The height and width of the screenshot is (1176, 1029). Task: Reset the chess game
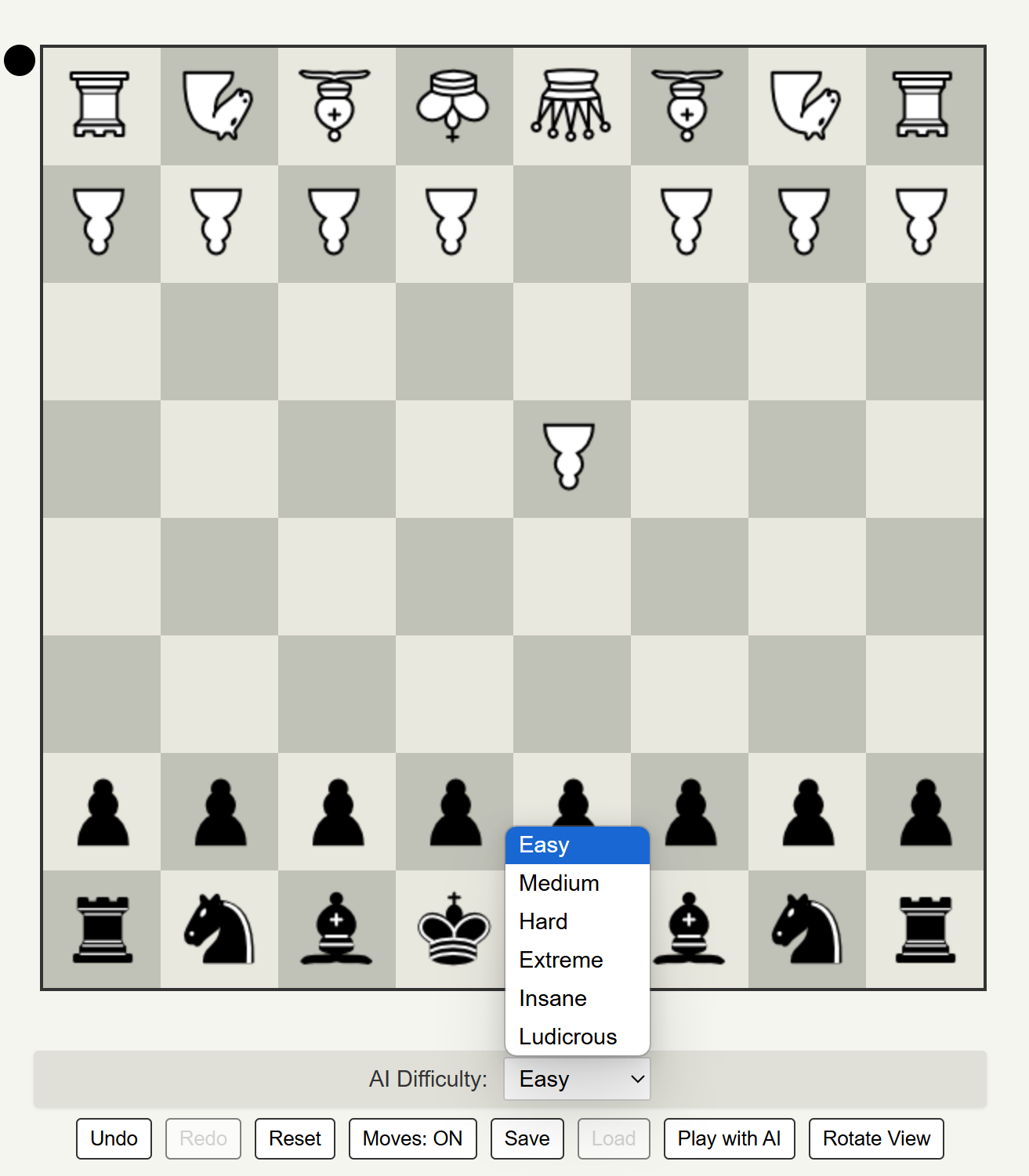point(295,1138)
